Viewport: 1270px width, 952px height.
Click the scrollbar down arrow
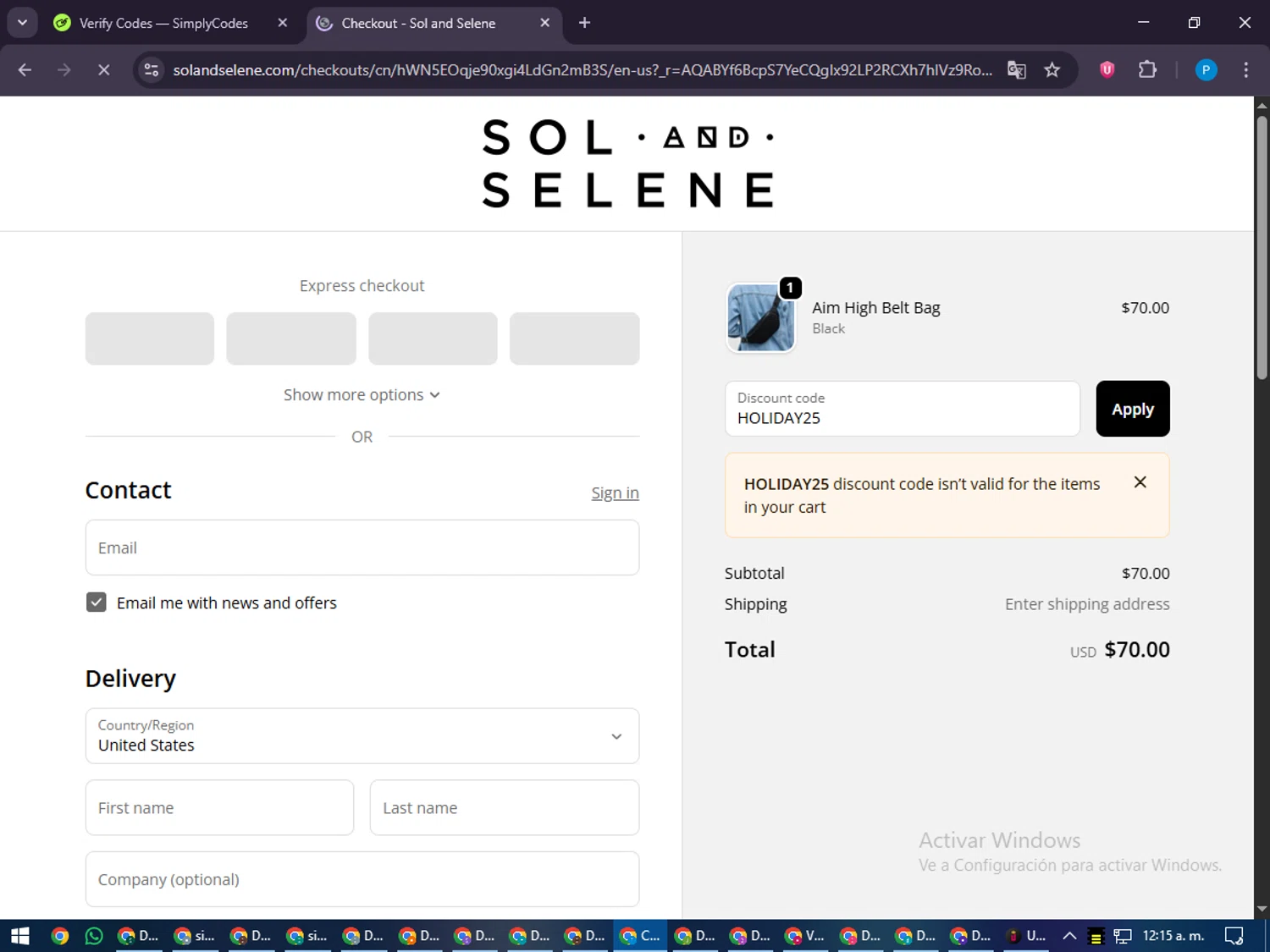[1262, 909]
